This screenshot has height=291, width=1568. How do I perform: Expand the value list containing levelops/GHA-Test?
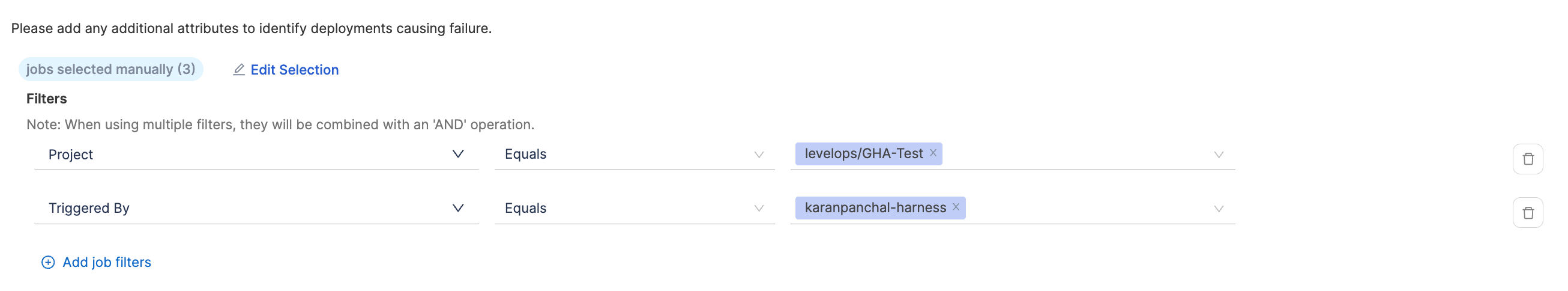coord(1218,155)
